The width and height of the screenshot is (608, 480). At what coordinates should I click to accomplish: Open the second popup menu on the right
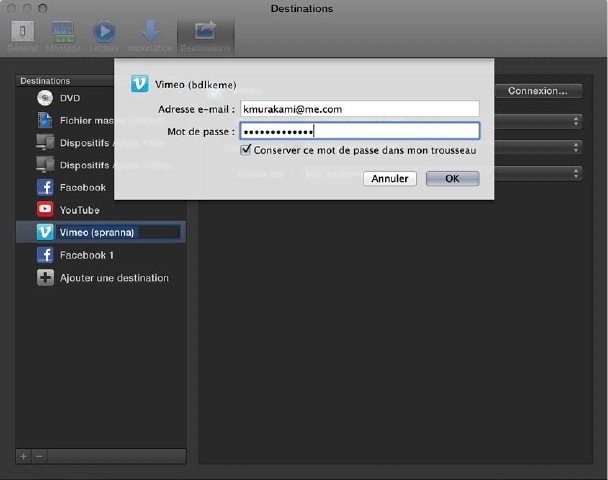[x=538, y=147]
